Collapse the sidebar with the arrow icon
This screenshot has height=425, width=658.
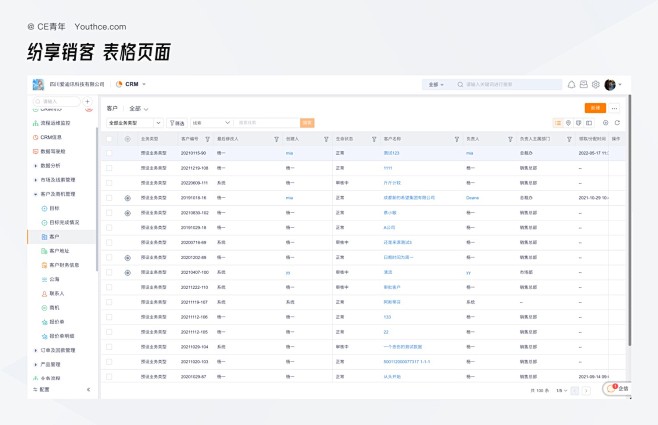click(89, 390)
